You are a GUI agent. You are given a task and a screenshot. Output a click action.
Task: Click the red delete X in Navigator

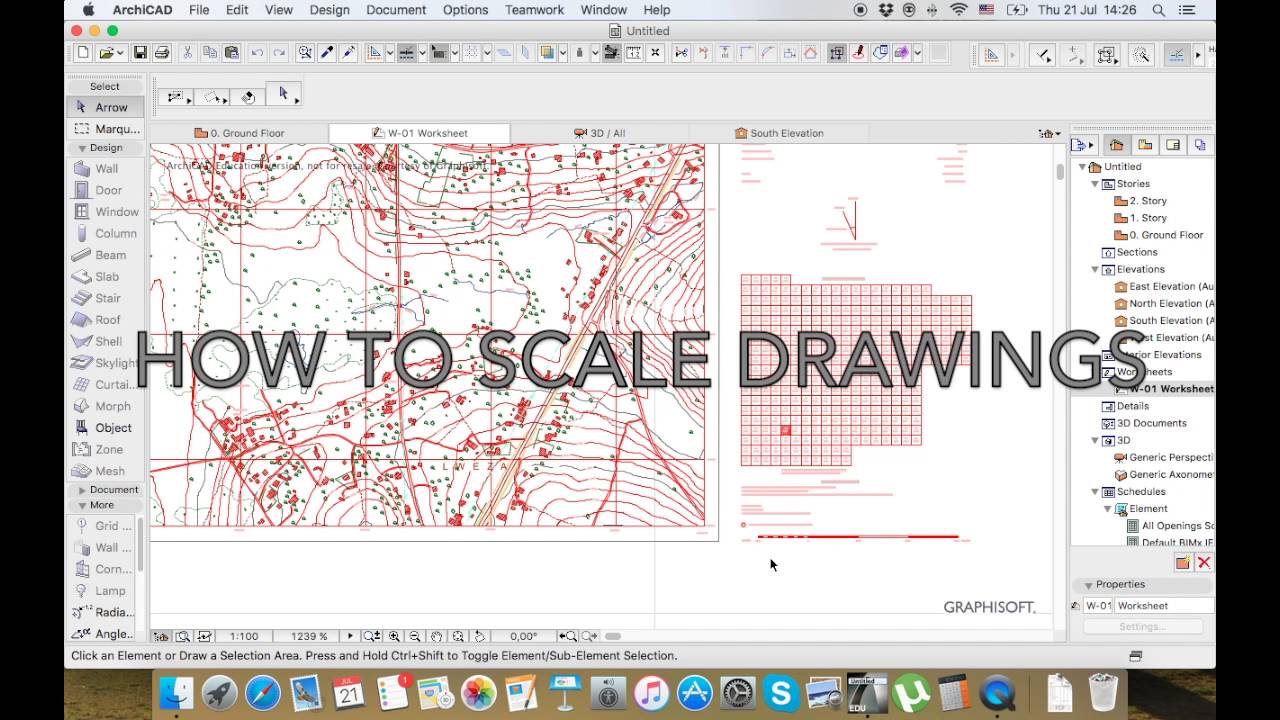[1204, 563]
